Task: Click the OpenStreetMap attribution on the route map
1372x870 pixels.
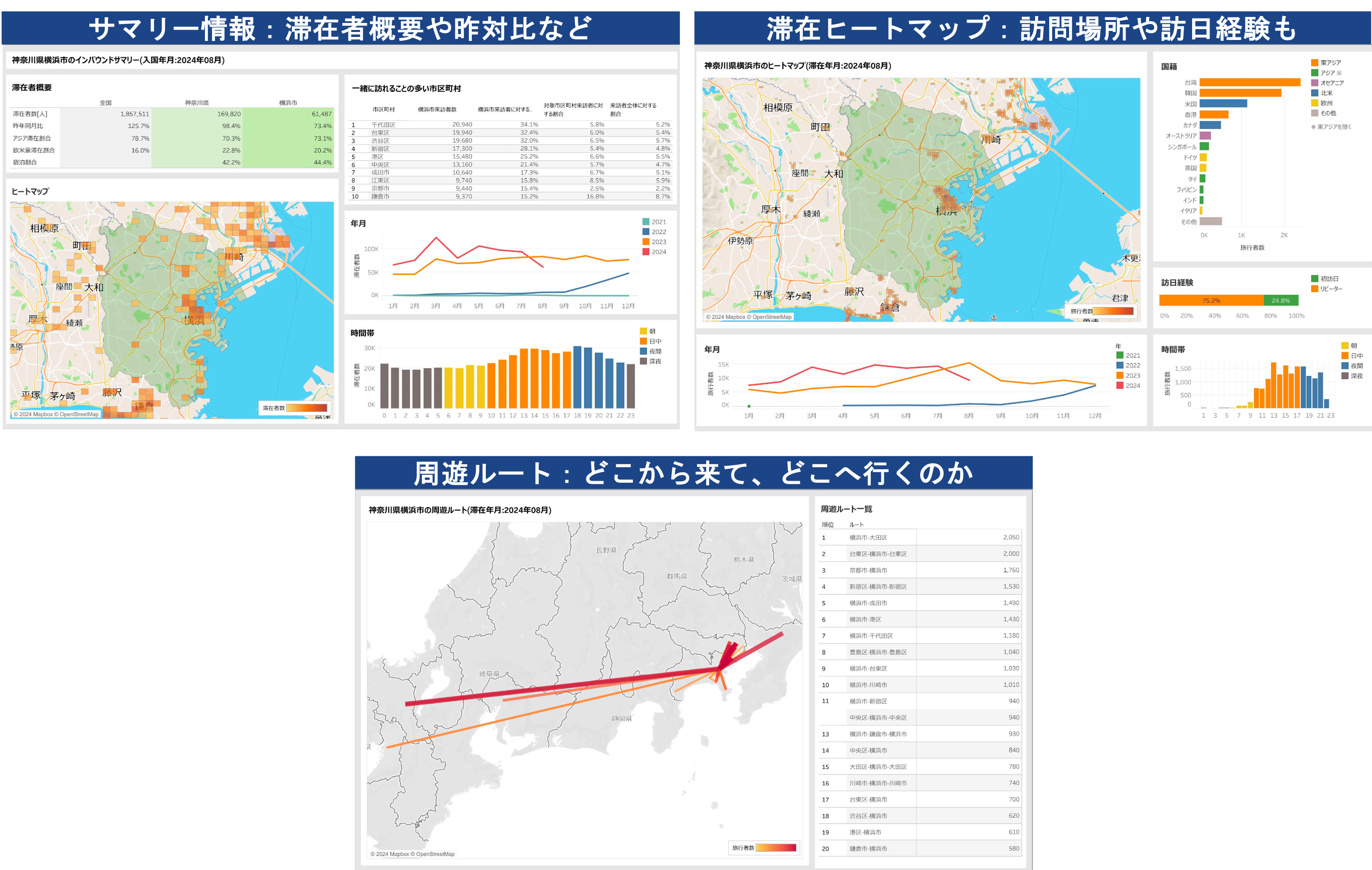Action: (x=433, y=854)
